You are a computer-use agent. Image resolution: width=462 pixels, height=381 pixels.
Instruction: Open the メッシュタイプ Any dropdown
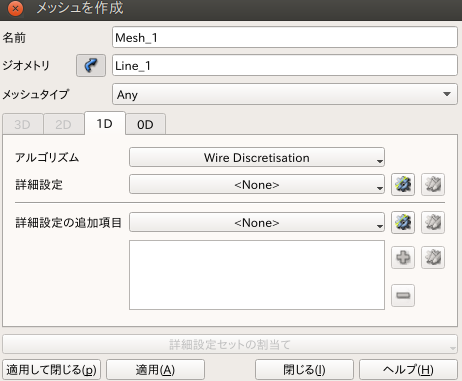285,94
